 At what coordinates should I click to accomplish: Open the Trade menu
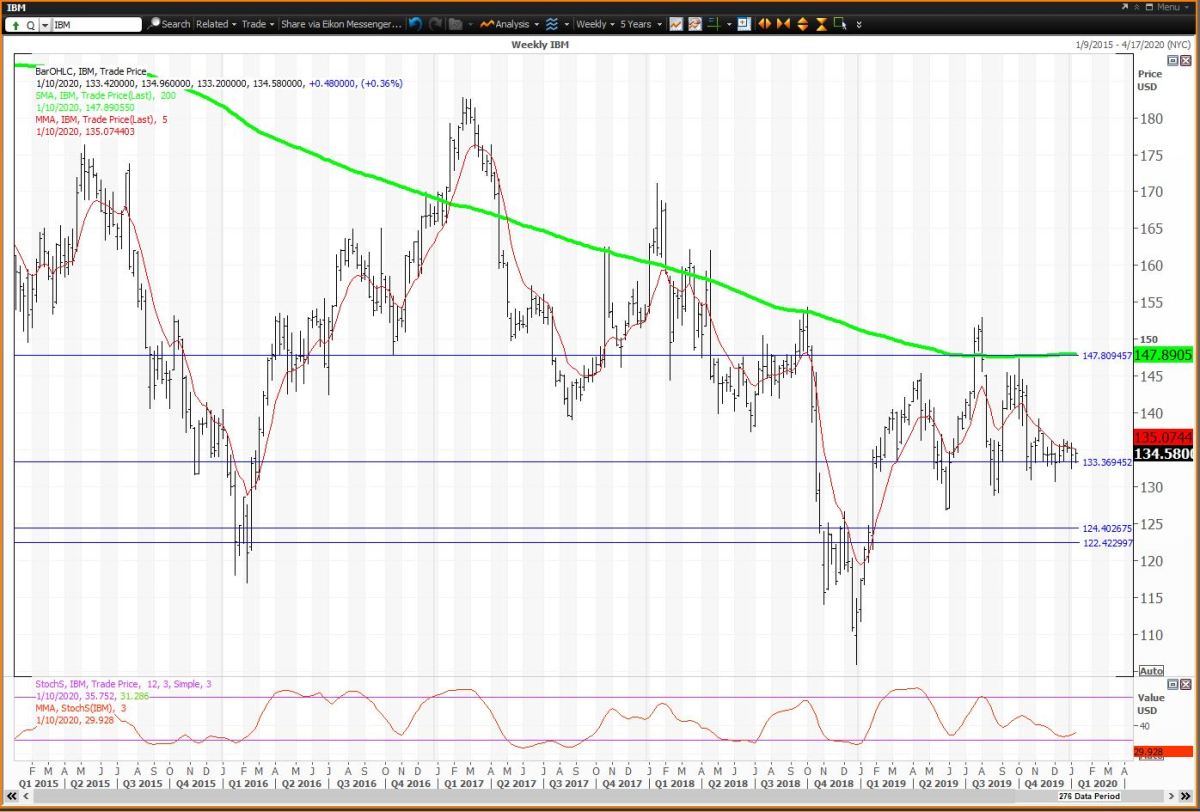click(256, 23)
